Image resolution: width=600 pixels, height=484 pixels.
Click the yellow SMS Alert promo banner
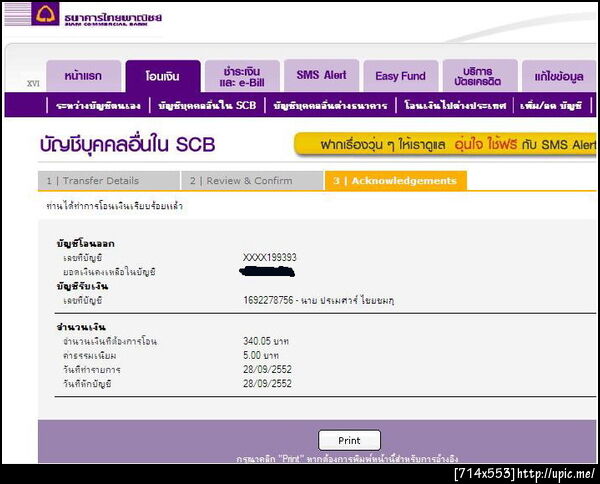coord(445,144)
